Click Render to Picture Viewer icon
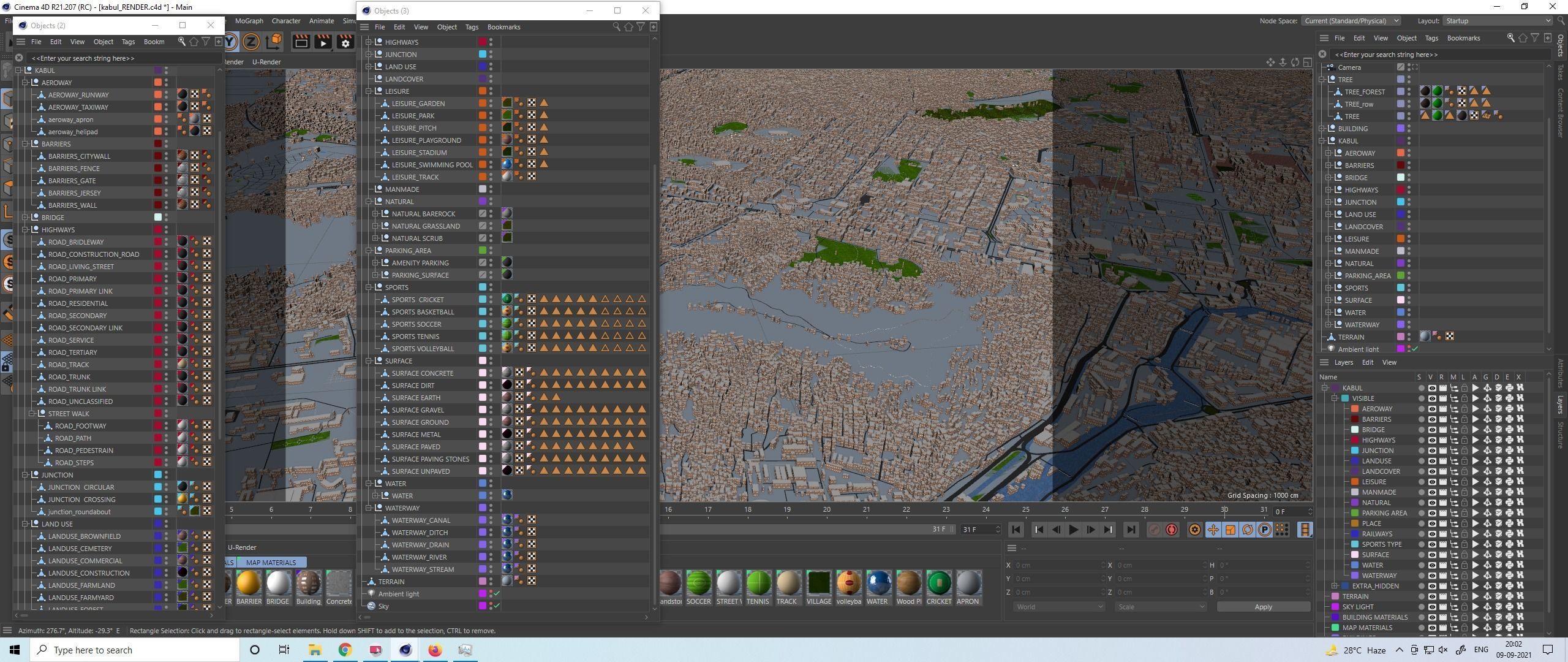 click(x=323, y=42)
